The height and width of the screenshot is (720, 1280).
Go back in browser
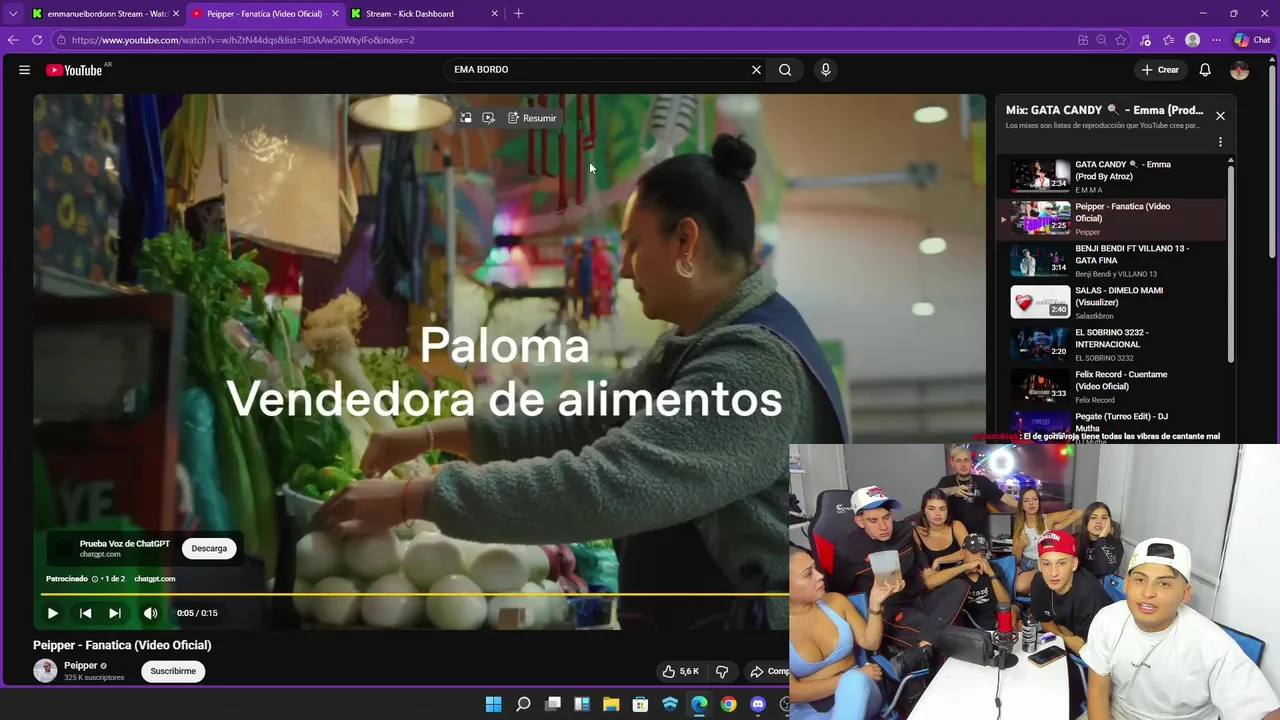click(13, 40)
